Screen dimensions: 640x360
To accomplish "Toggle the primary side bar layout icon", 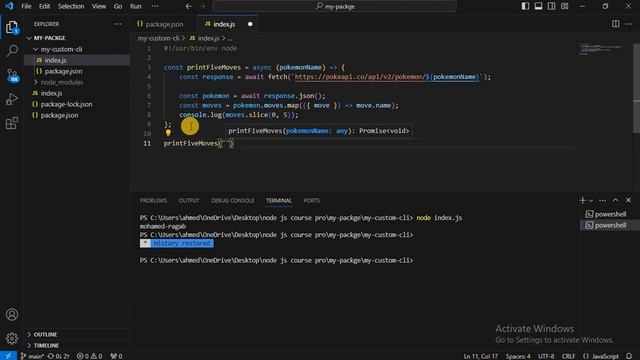I will tap(525, 6).
